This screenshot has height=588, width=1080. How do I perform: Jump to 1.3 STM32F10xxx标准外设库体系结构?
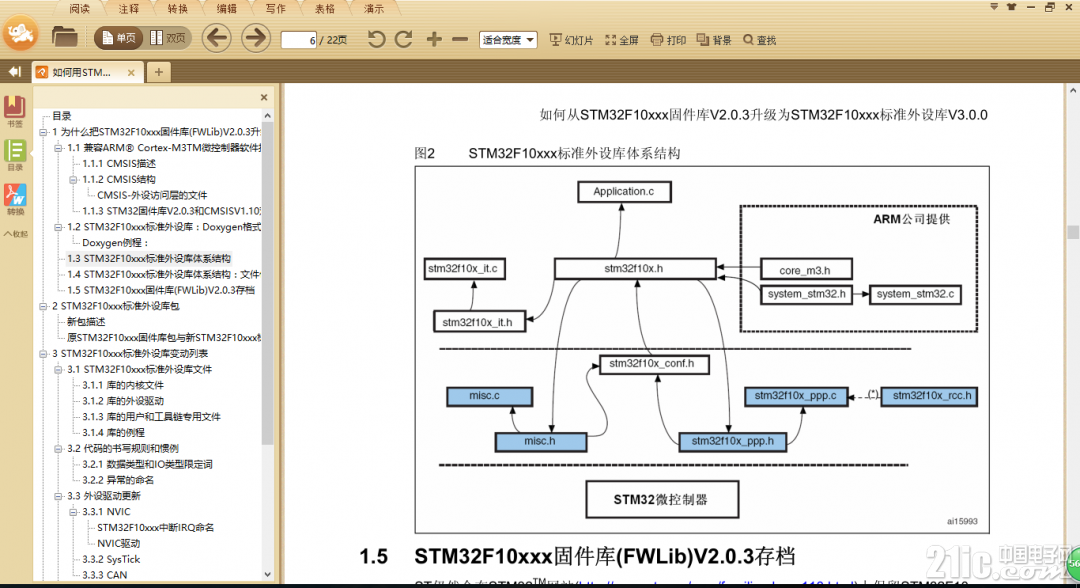149,259
